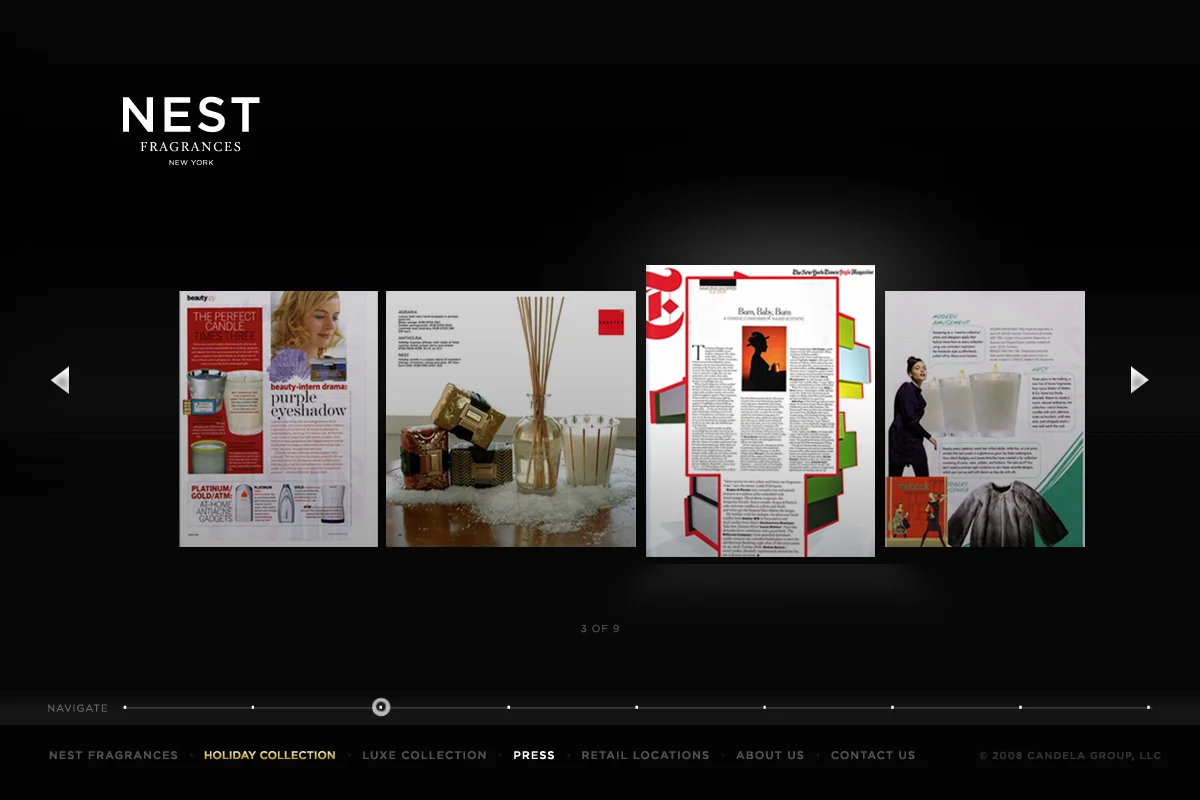1200x800 pixels.
Task: Open the About Us page
Action: click(770, 755)
